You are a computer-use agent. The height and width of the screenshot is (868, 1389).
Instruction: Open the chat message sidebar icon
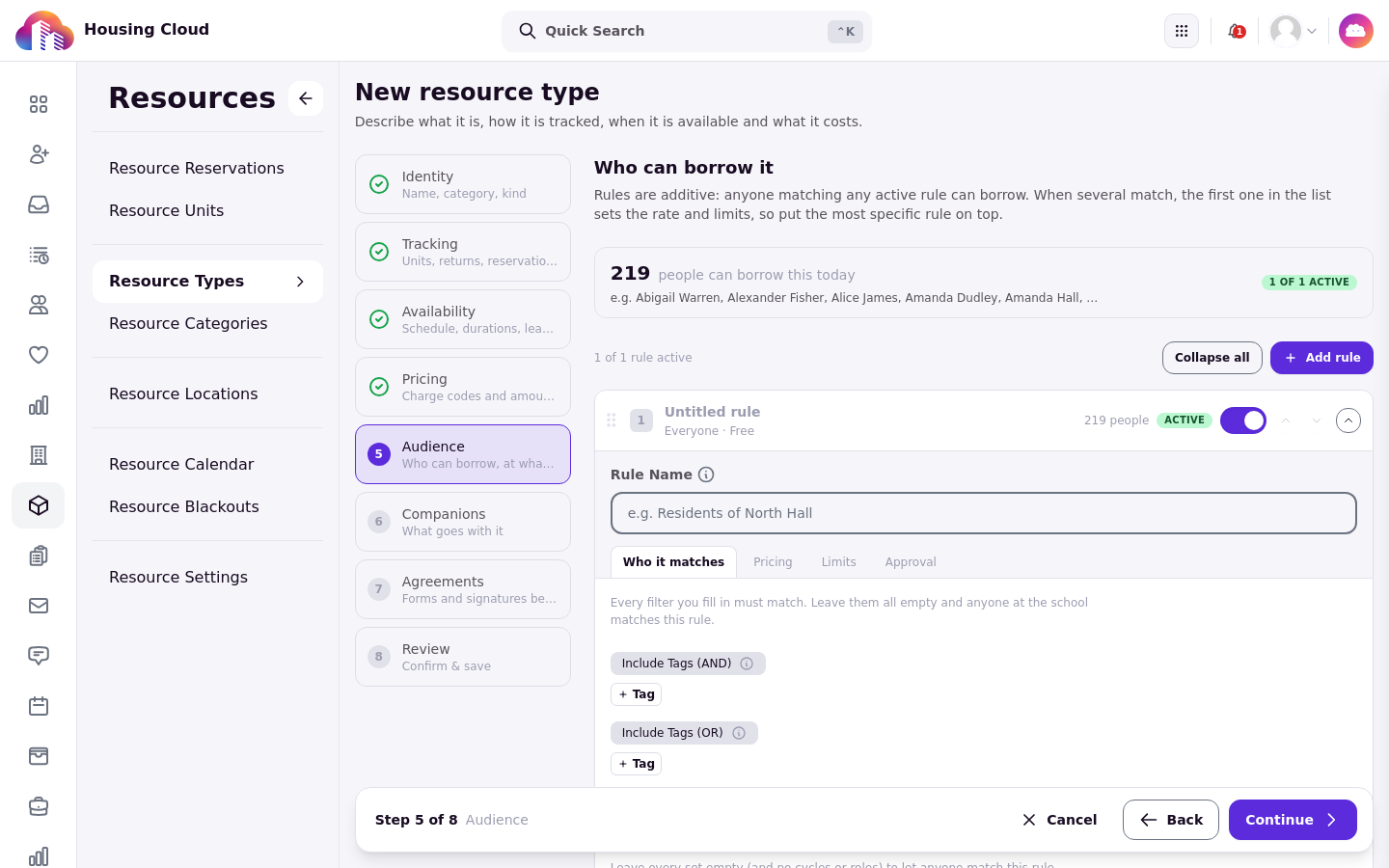(x=39, y=656)
